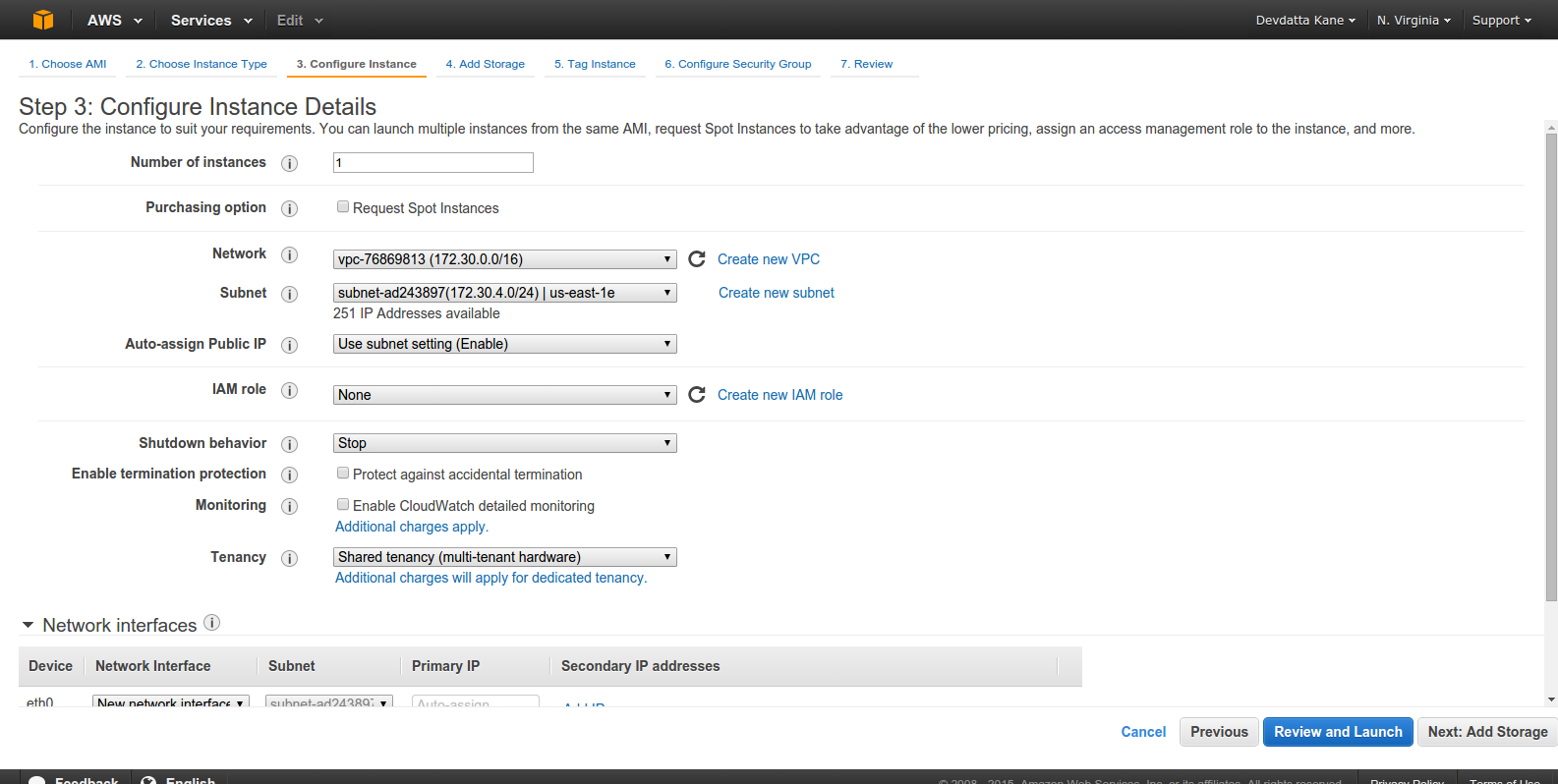Refresh the VPC network list

[x=697, y=259]
